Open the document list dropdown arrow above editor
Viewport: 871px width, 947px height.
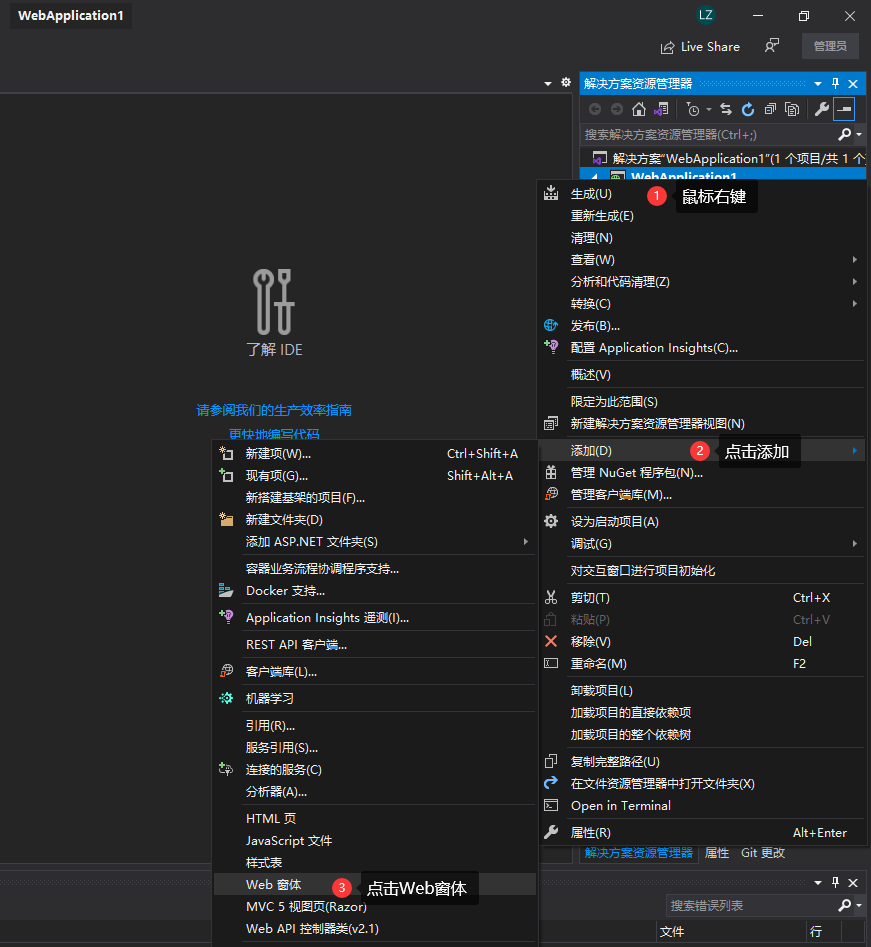548,83
